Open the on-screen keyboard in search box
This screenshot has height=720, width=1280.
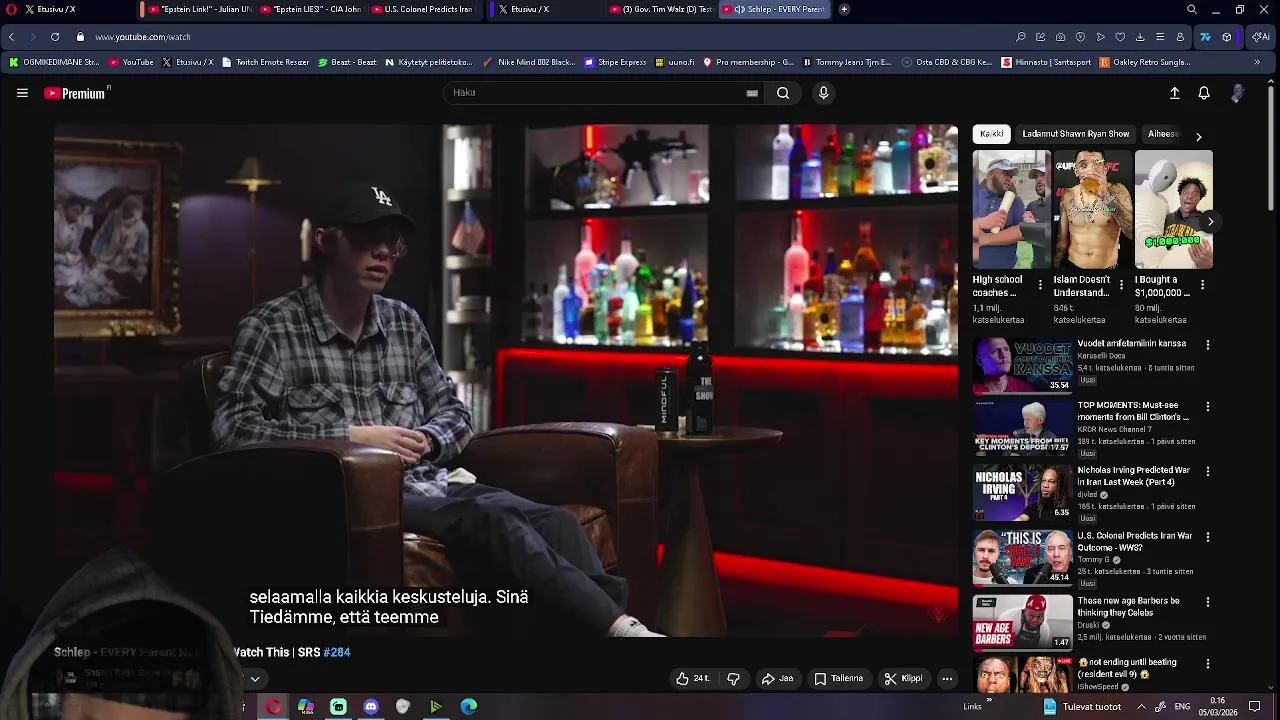click(x=752, y=93)
